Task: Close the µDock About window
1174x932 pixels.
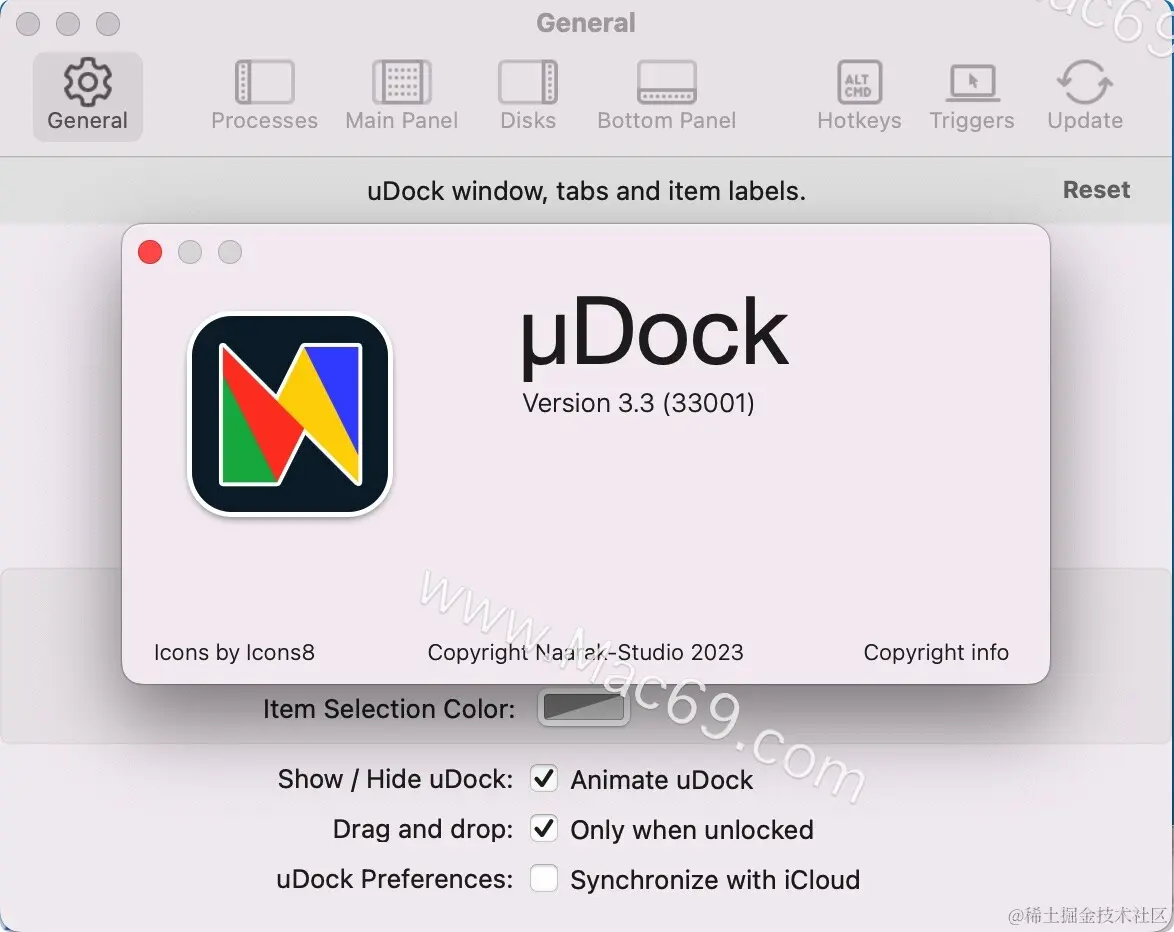Action: (x=150, y=252)
